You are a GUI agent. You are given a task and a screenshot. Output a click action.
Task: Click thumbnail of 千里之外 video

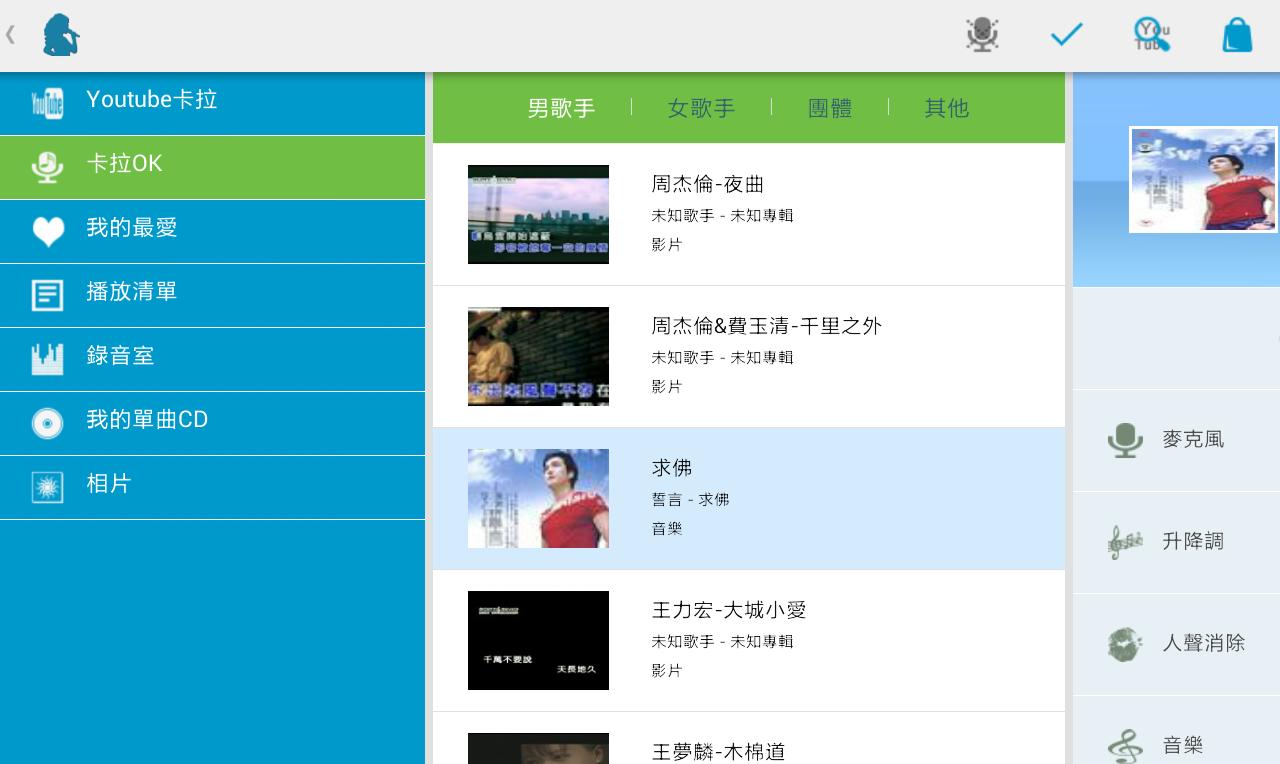[538, 356]
